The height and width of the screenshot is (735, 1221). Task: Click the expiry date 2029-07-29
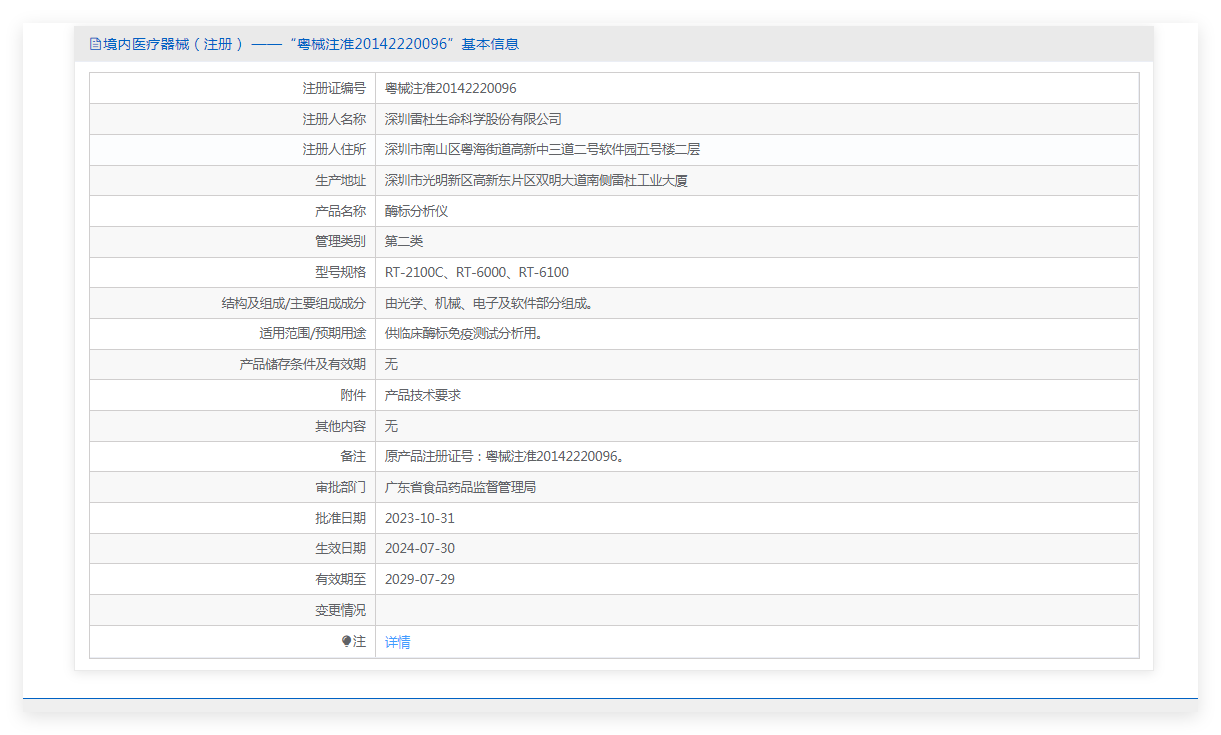click(420, 579)
